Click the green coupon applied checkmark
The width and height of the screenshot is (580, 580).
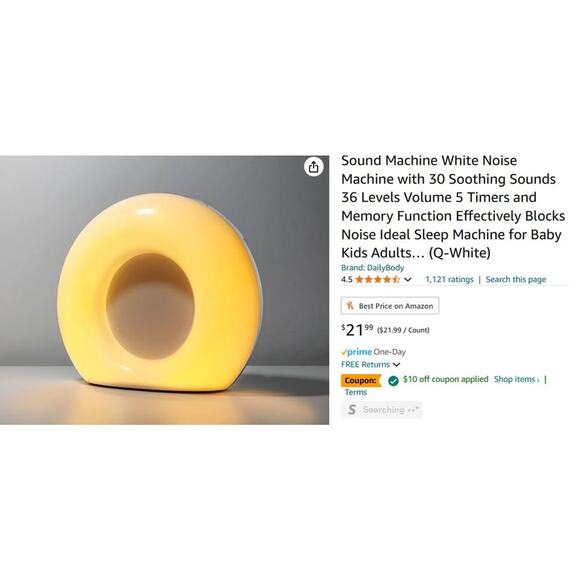click(x=393, y=380)
